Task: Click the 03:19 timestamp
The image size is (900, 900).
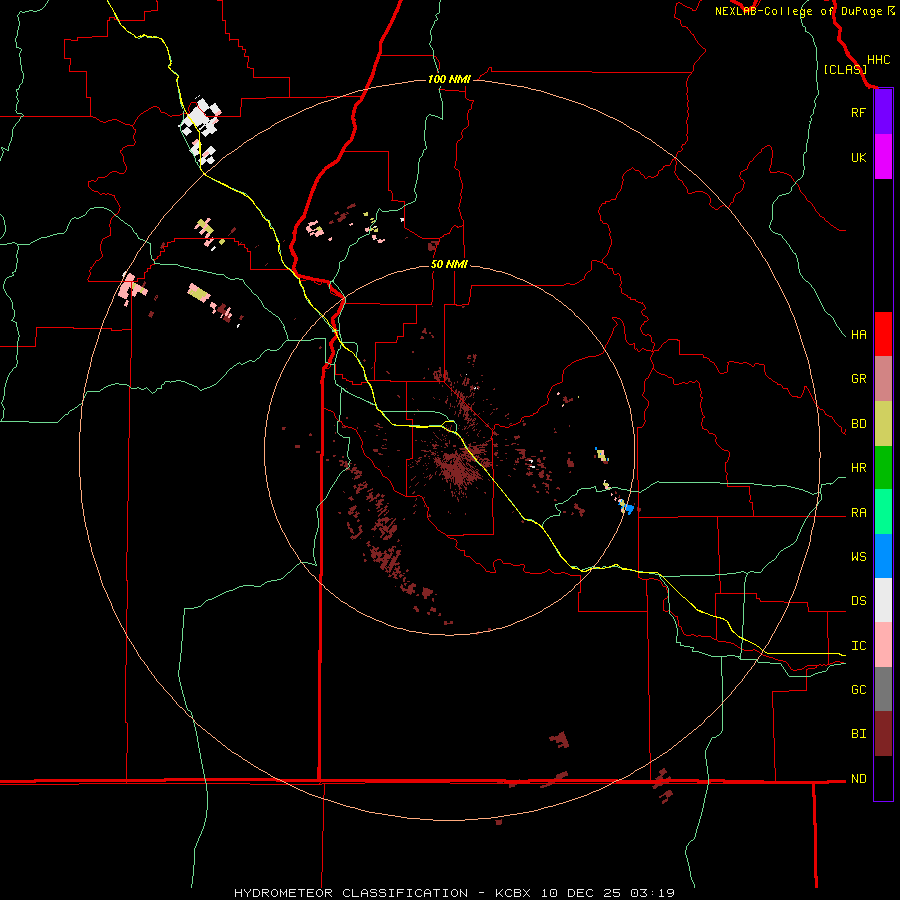Action: coord(652,893)
